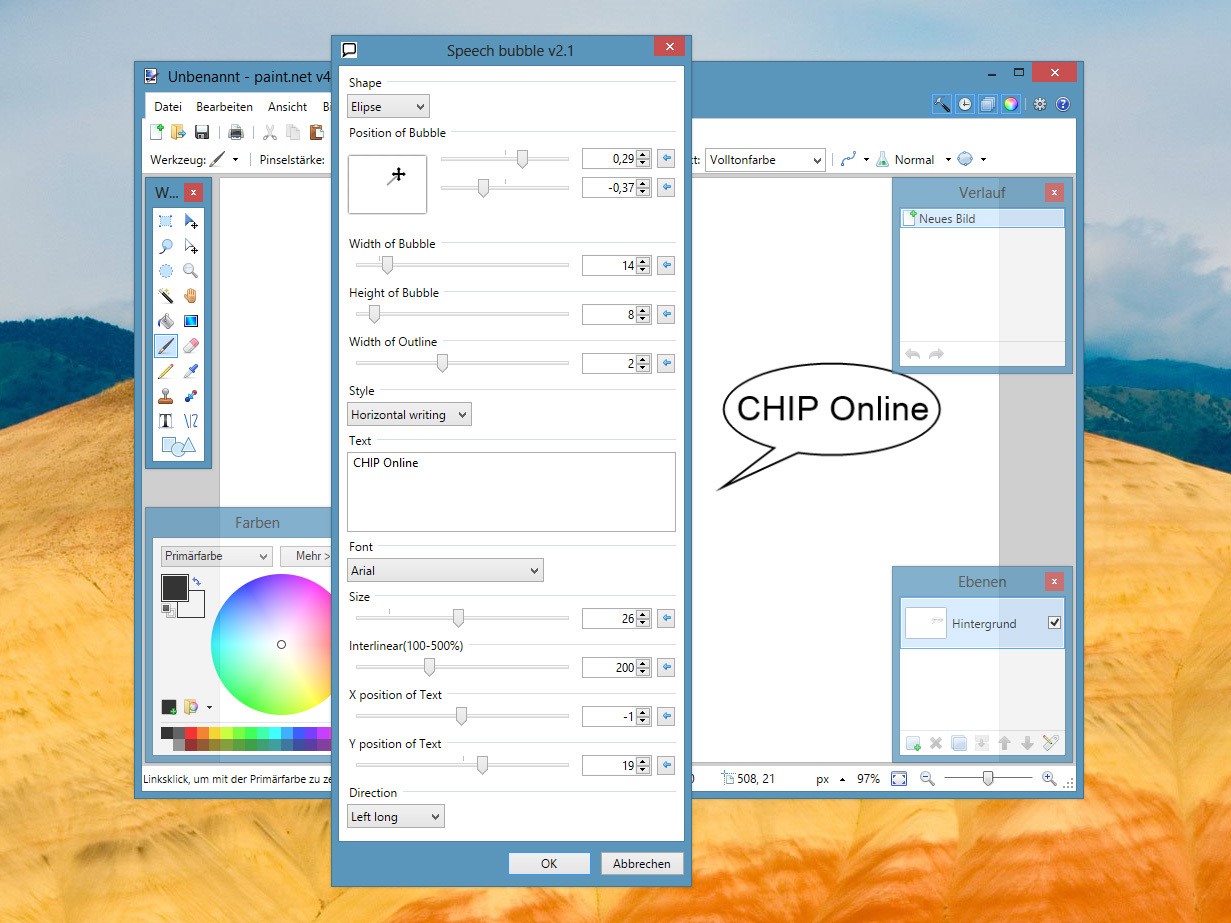Open the Bearbeiten menu
This screenshot has width=1231, height=923.
click(x=224, y=106)
